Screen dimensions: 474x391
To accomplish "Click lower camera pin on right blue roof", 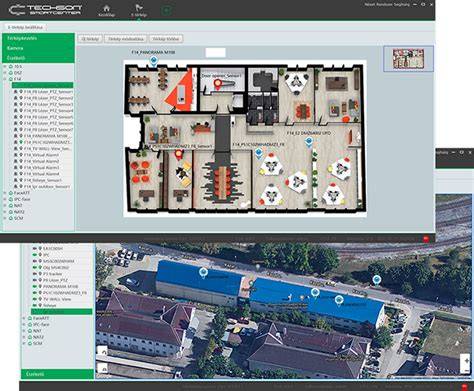I will (x=339, y=301).
